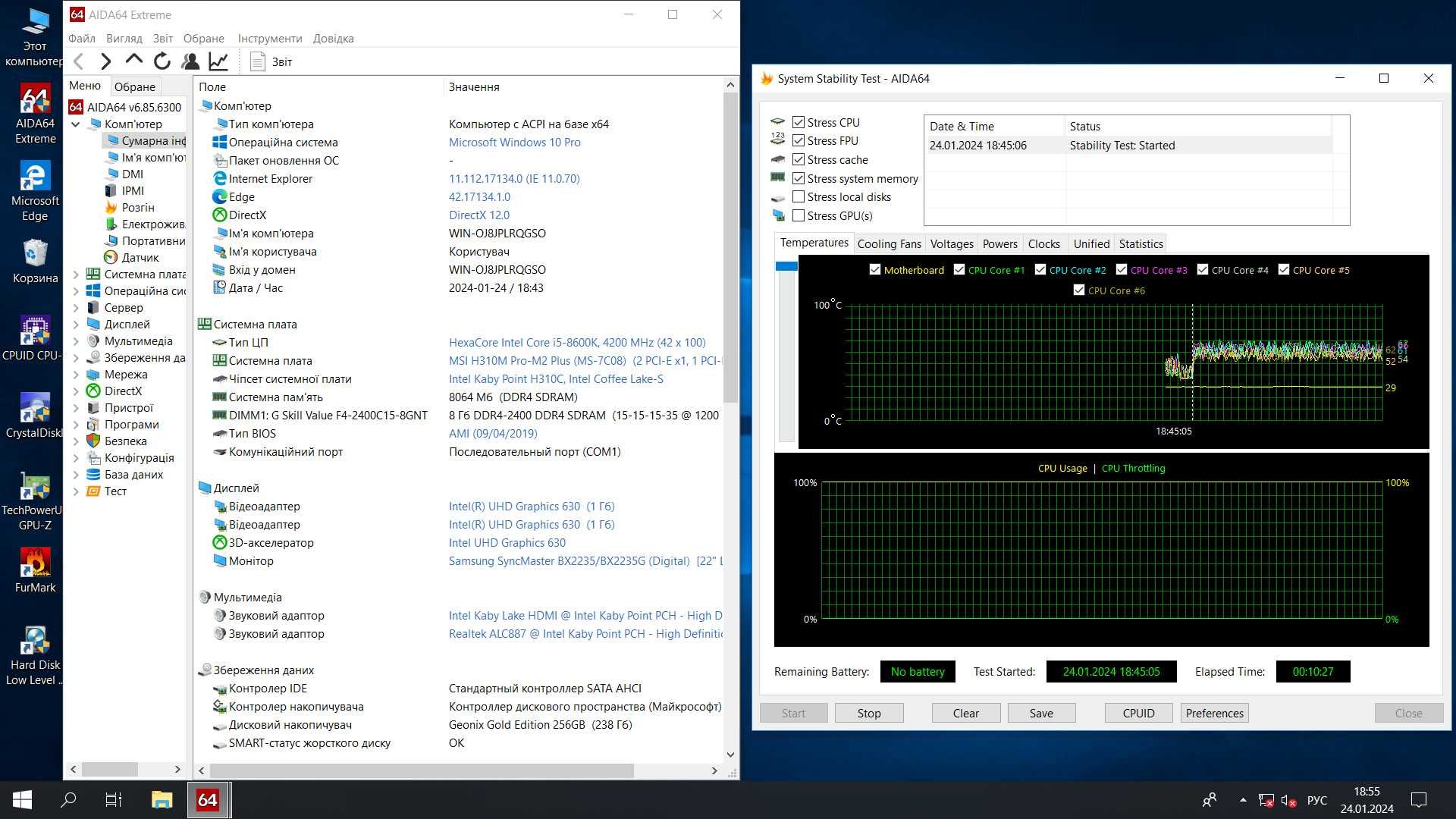The width and height of the screenshot is (1456, 819).
Task: Toggle the CPU Core #6 graph checkbox
Action: tap(1079, 290)
